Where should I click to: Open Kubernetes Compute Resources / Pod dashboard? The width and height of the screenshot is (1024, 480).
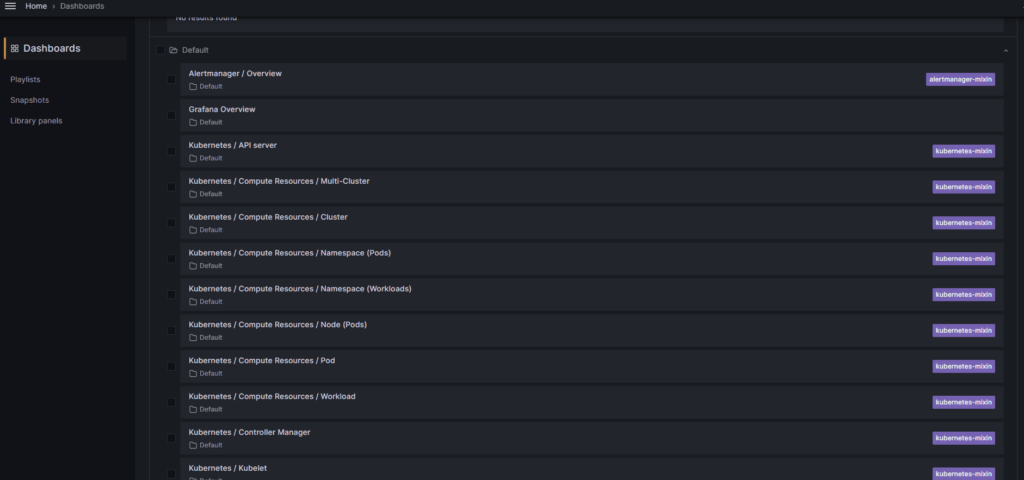262,360
